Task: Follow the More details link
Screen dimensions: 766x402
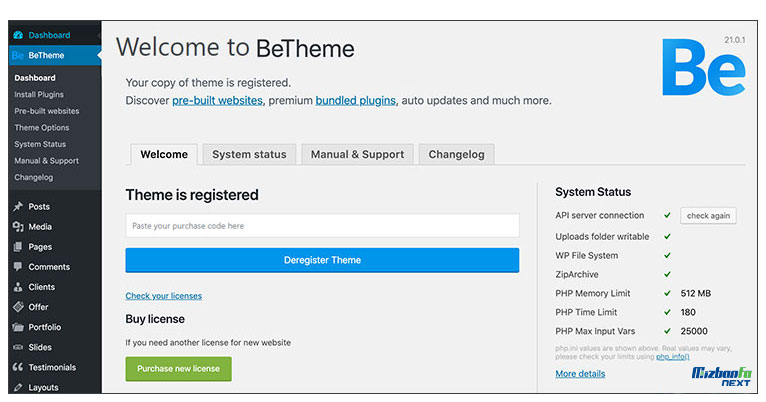Action: coord(580,374)
